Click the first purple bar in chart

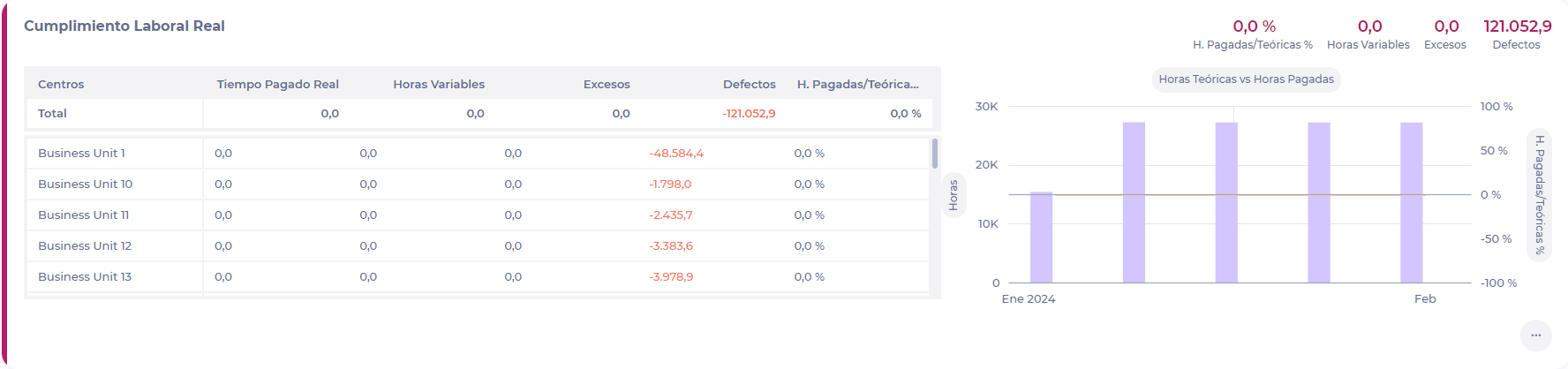(x=1041, y=237)
